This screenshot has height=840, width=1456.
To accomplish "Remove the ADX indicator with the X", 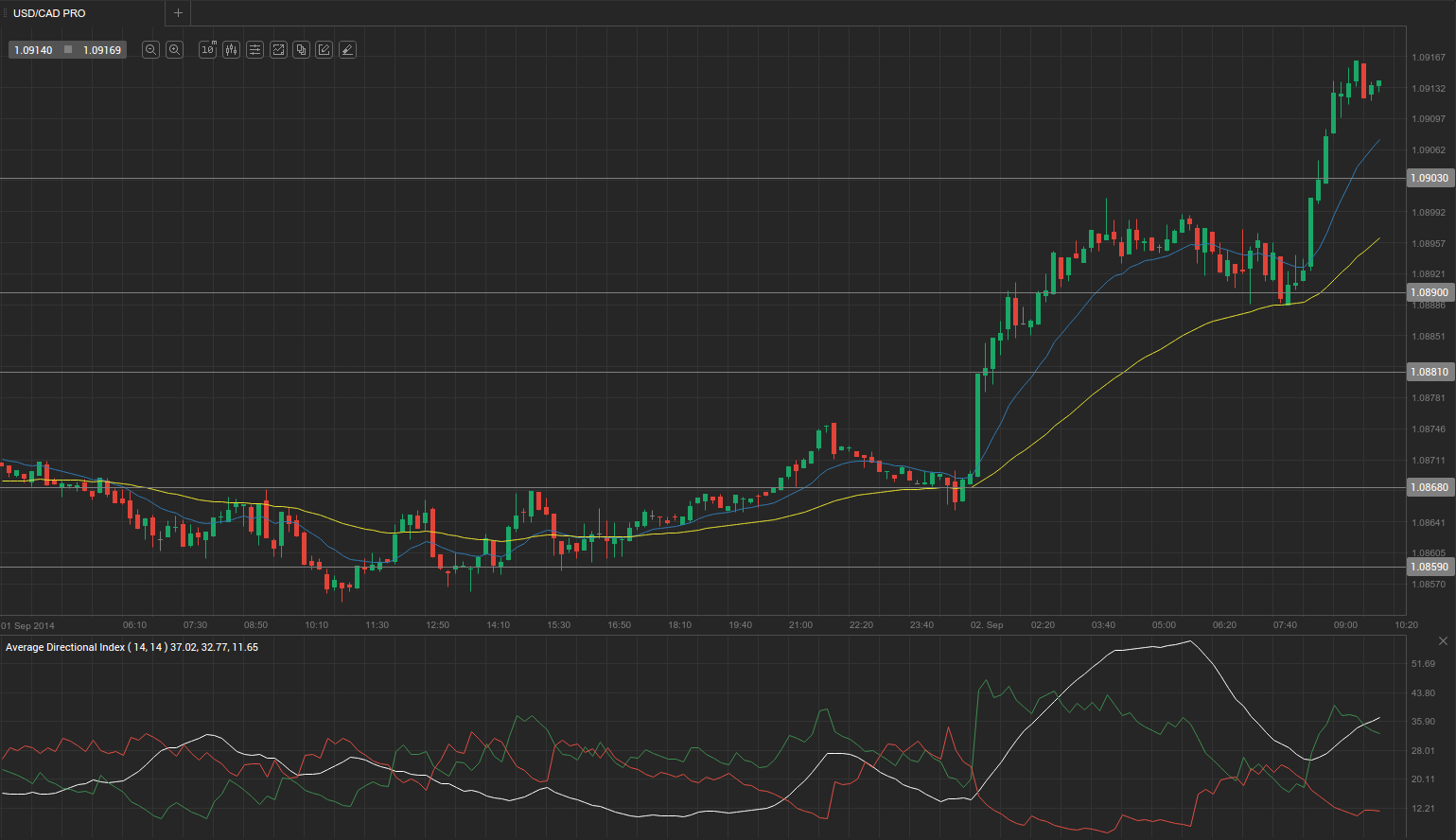I will (1442, 640).
